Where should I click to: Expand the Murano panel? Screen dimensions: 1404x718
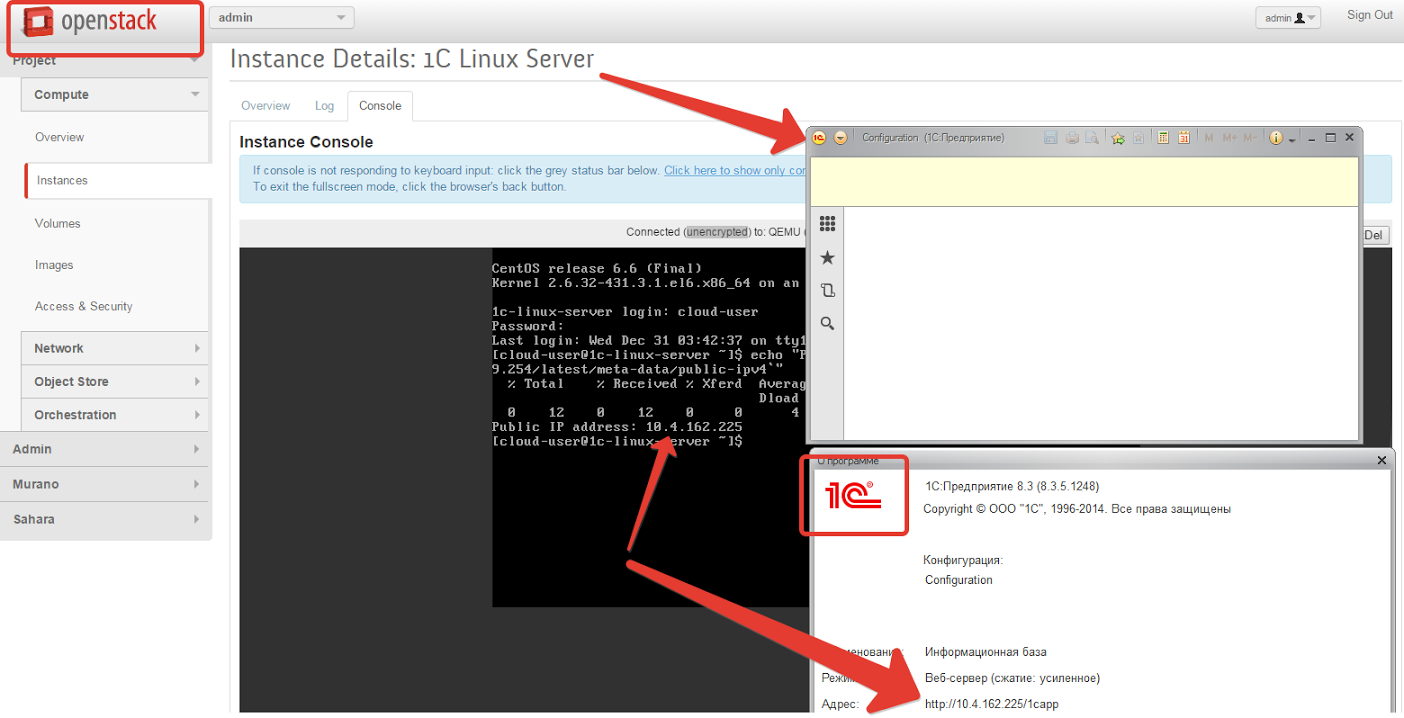point(104,484)
